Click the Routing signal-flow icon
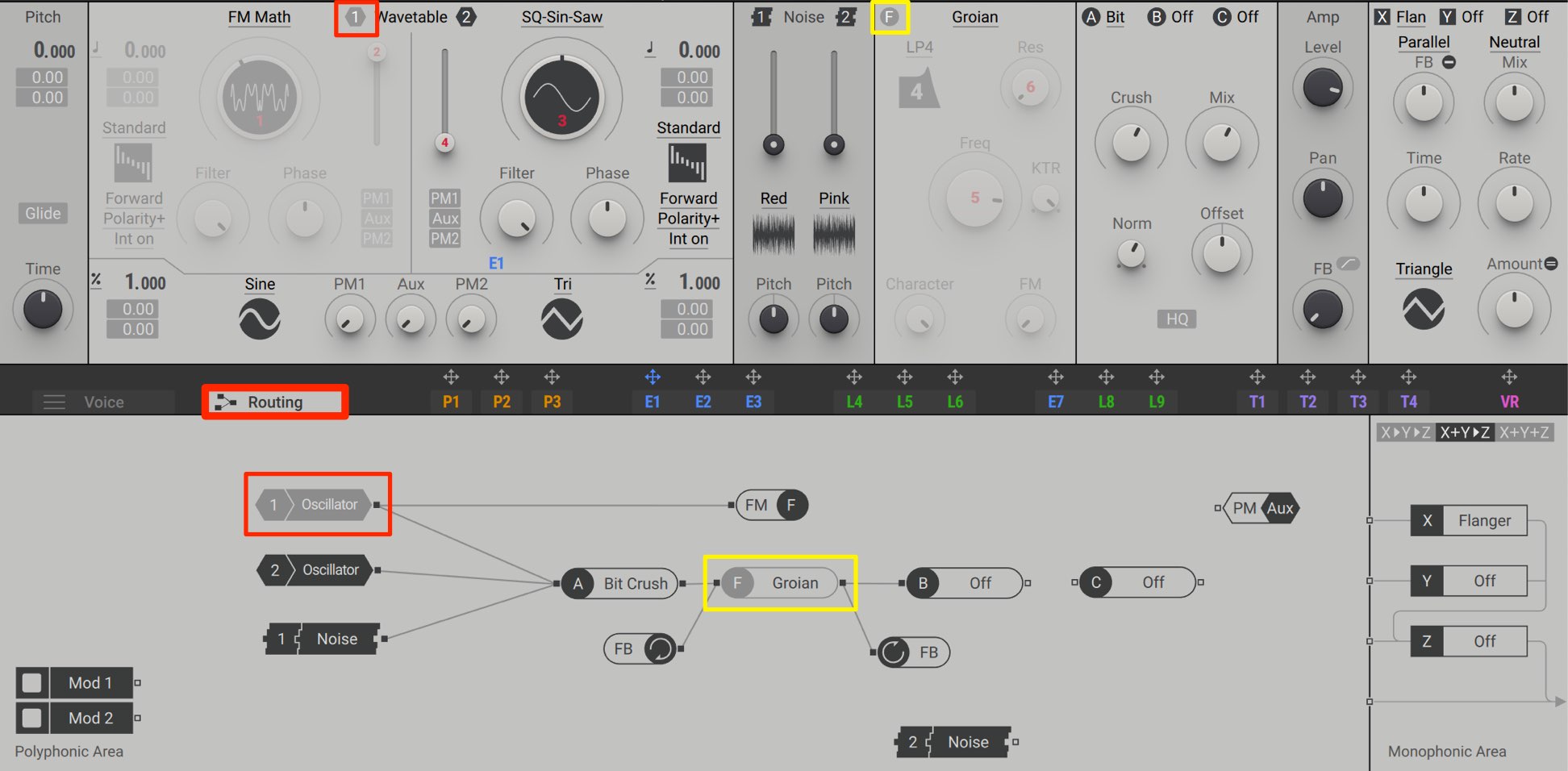The width and height of the screenshot is (1568, 771). (226, 402)
